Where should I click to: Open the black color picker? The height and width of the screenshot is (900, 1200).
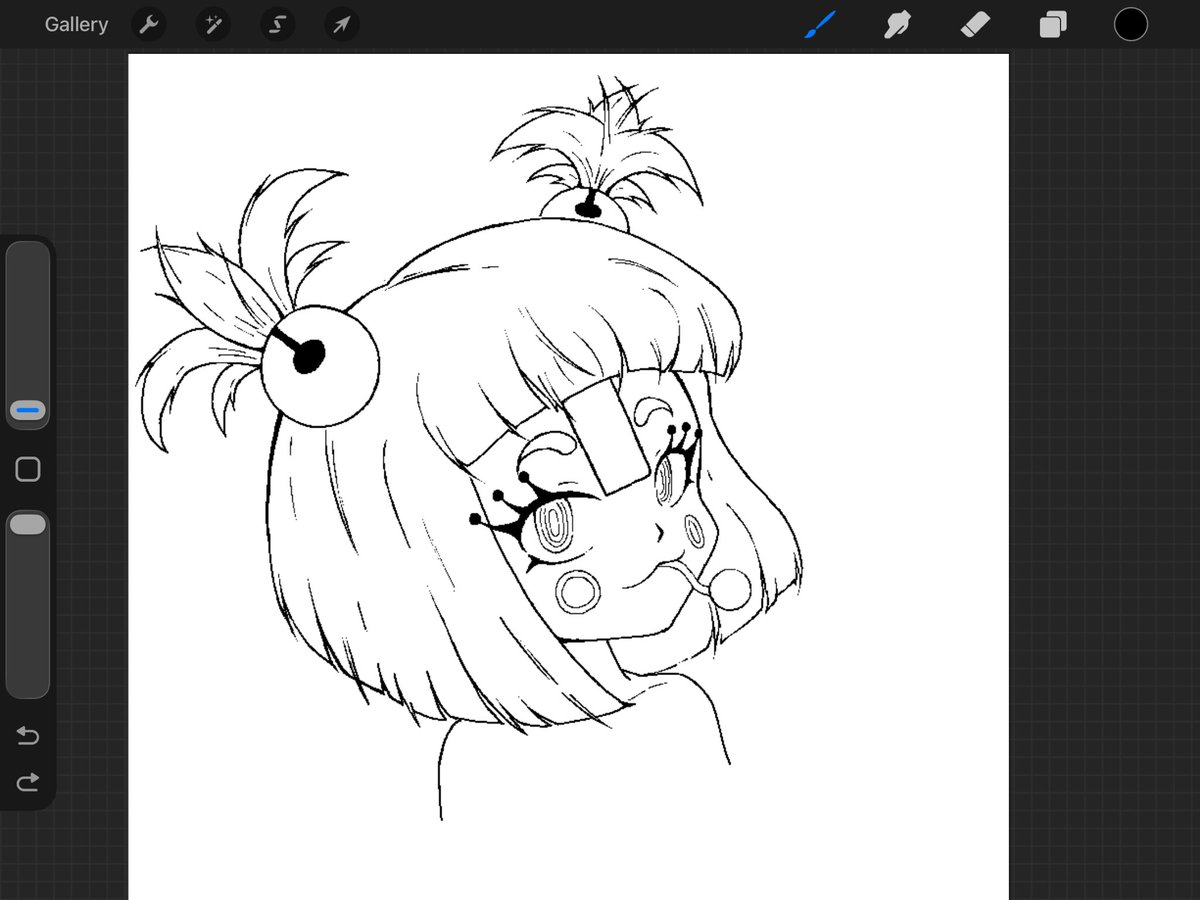click(x=1131, y=24)
